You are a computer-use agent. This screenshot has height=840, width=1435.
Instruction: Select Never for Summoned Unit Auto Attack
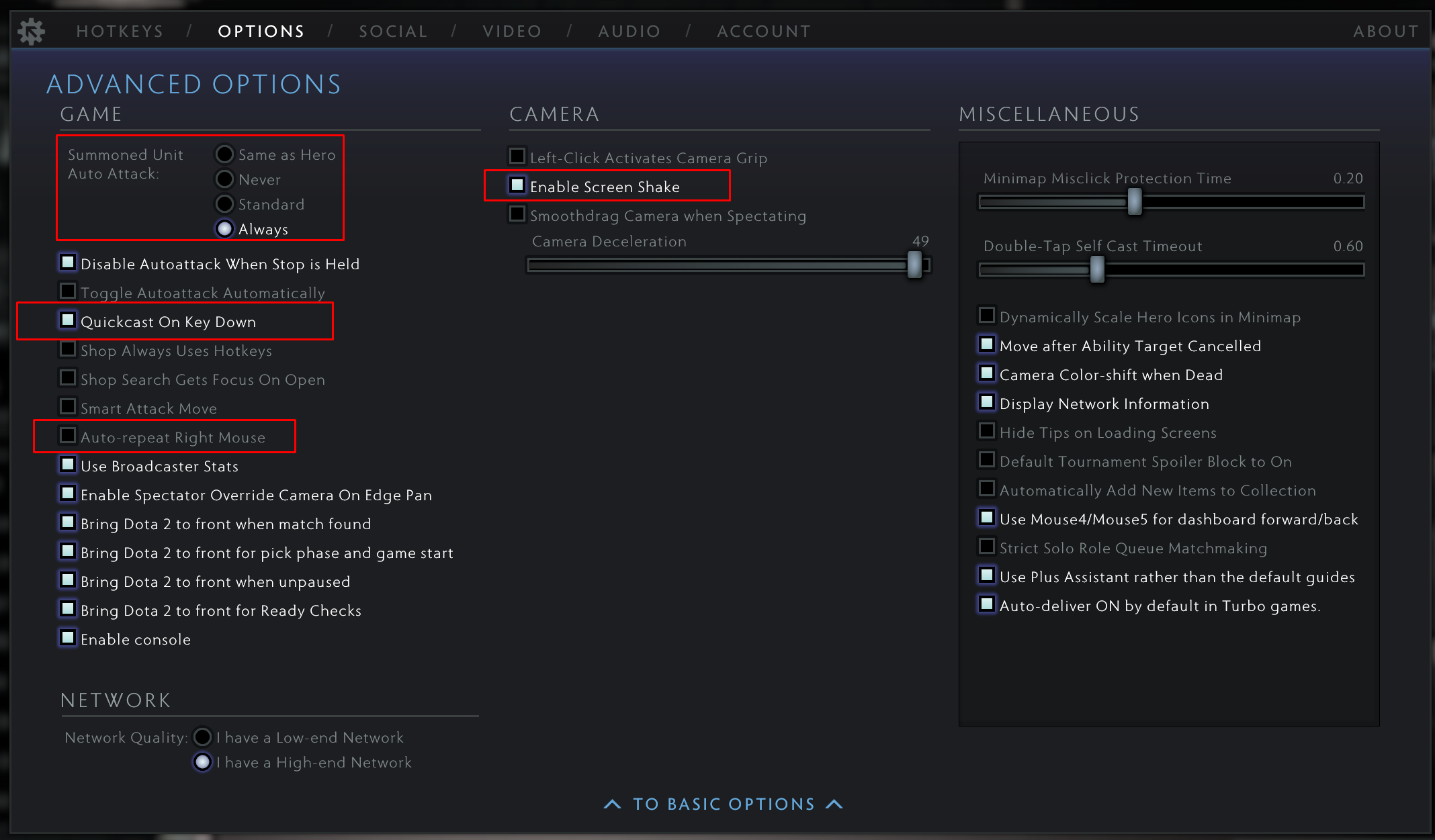tap(224, 179)
